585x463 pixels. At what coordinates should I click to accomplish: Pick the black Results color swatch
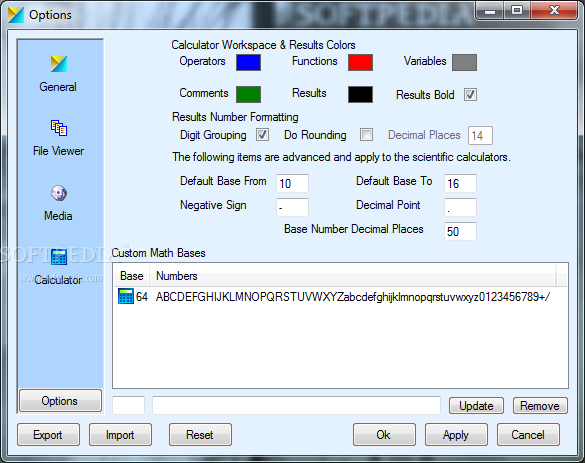[360, 94]
